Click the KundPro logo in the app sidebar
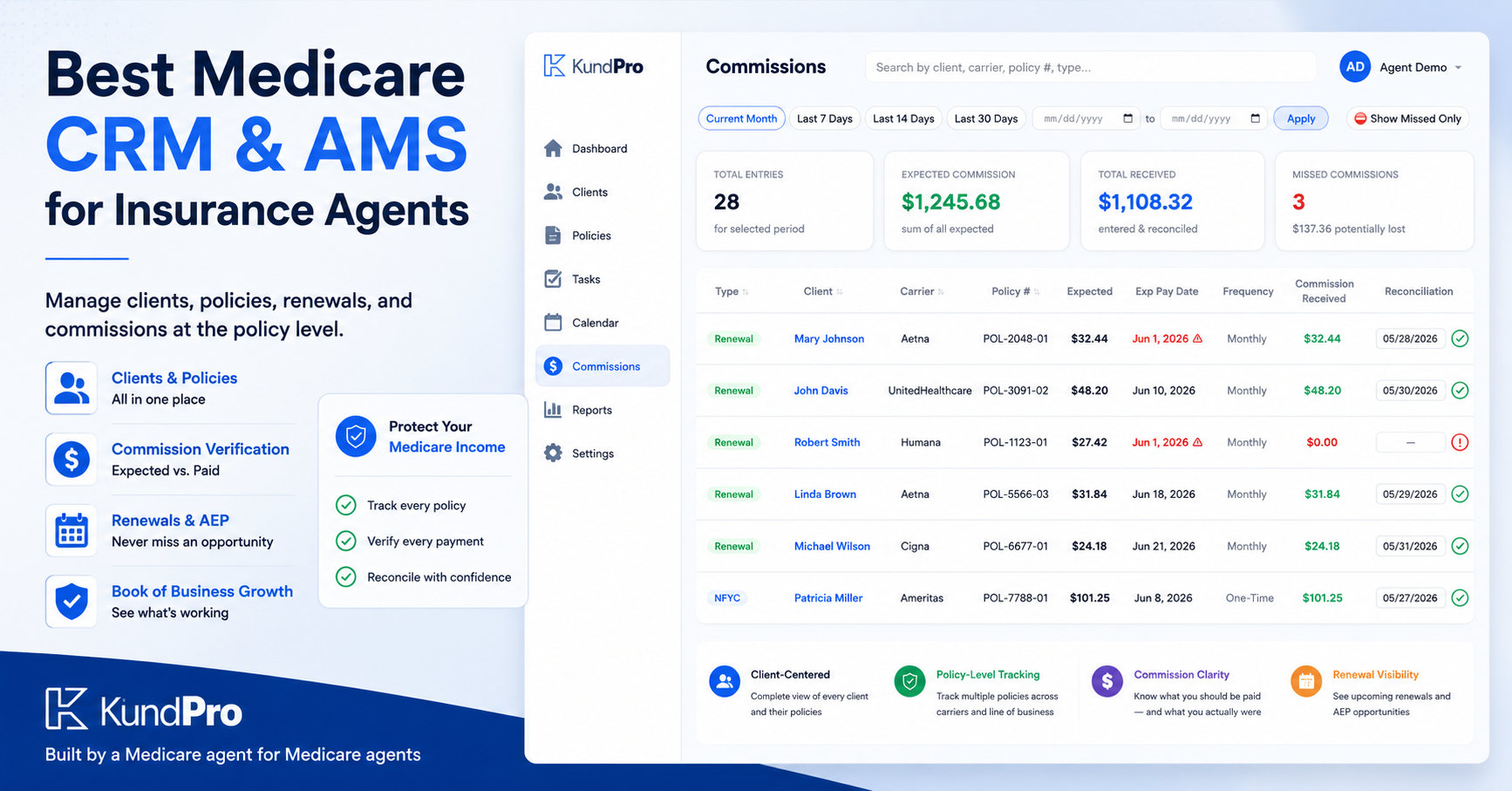Screen dimensions: 1512x791 coord(593,66)
